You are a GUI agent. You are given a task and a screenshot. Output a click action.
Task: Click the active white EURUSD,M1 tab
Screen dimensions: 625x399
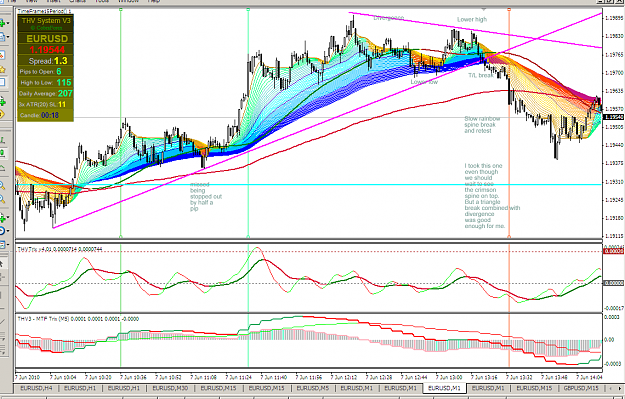444,388
